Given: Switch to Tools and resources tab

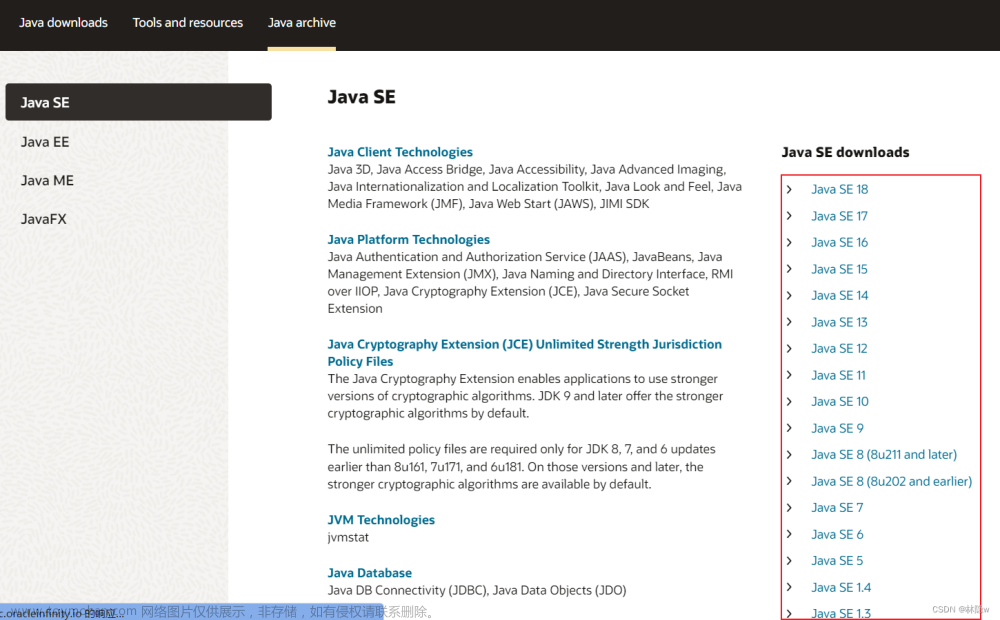Looking at the screenshot, I should pyautogui.click(x=188, y=23).
